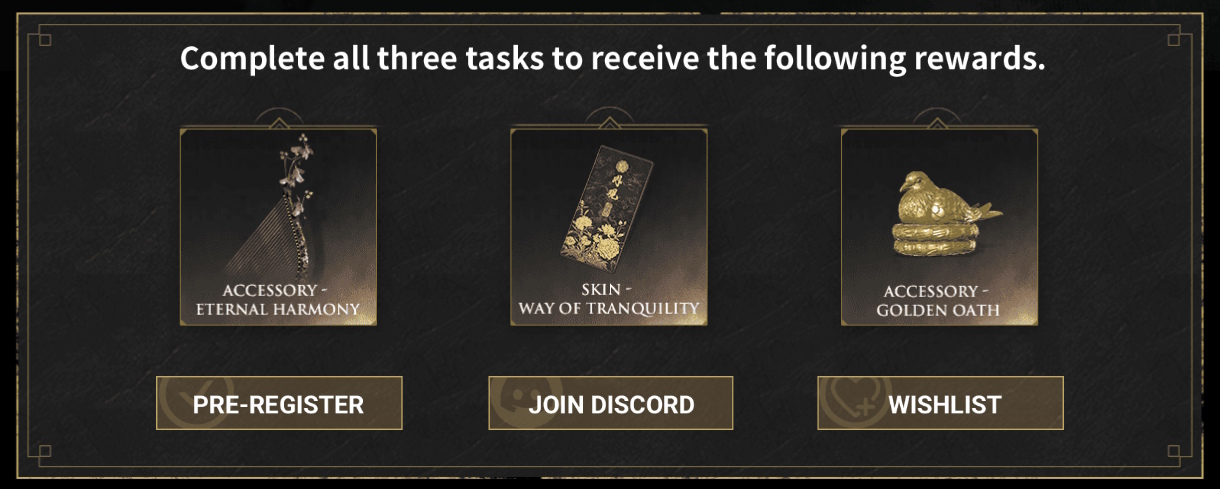Click the arch ornament above the Eternal Harmony card

pos(279,117)
